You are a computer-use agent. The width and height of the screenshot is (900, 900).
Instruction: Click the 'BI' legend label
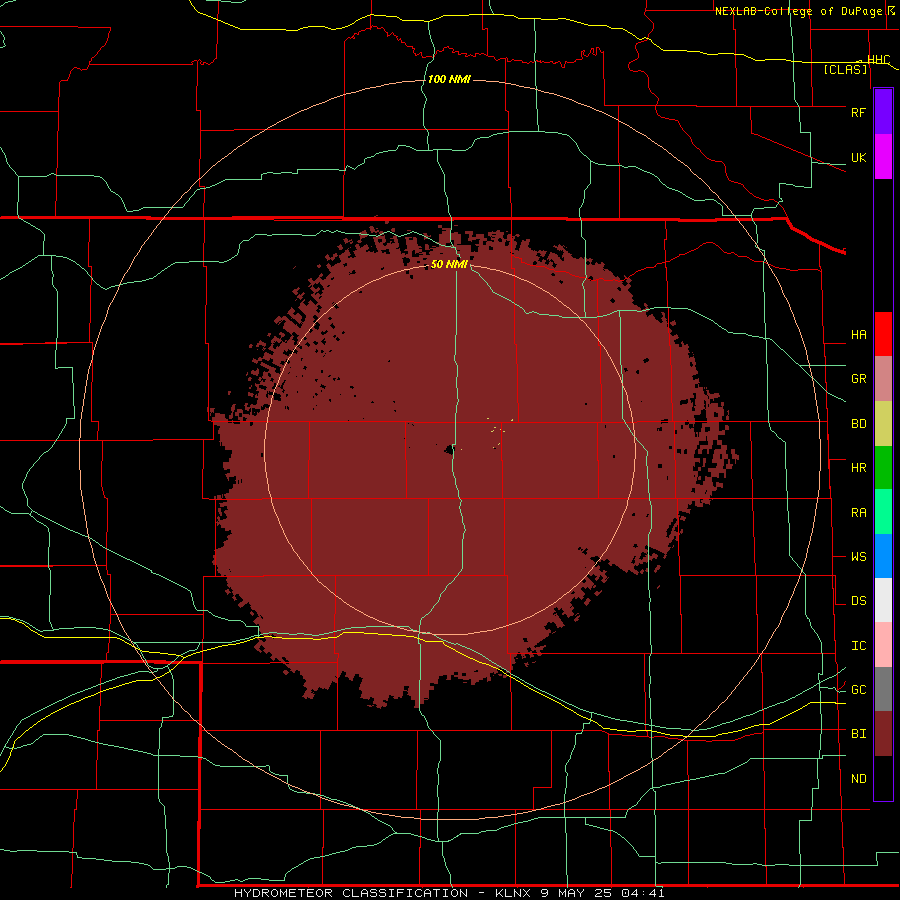click(858, 734)
